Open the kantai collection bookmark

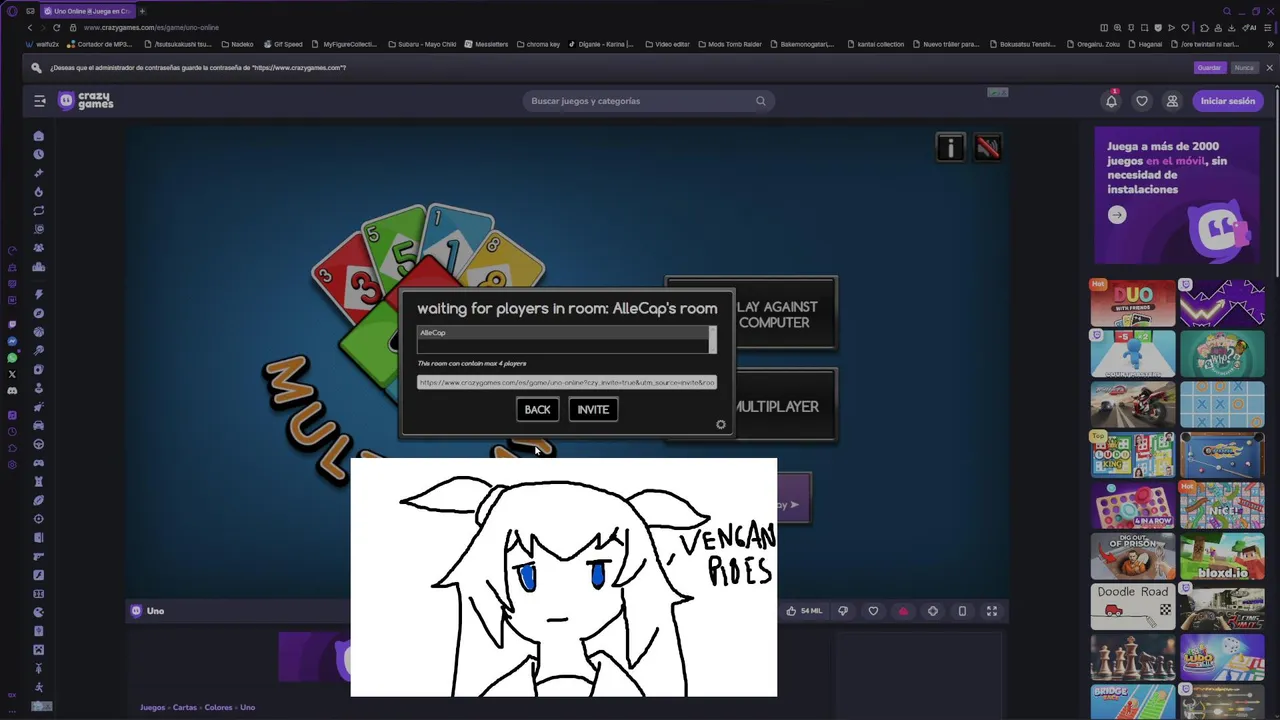875,44
